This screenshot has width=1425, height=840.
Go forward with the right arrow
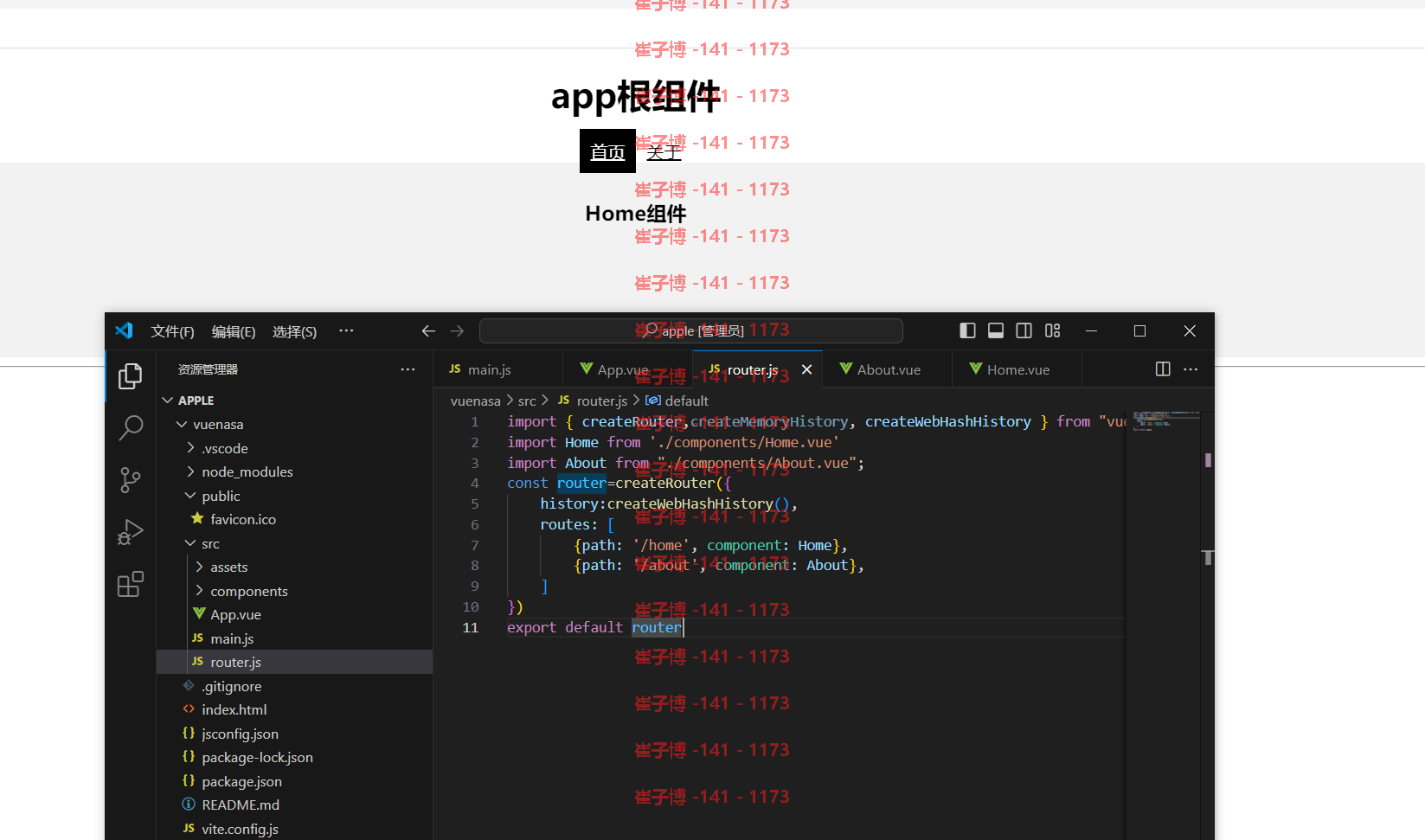(457, 330)
